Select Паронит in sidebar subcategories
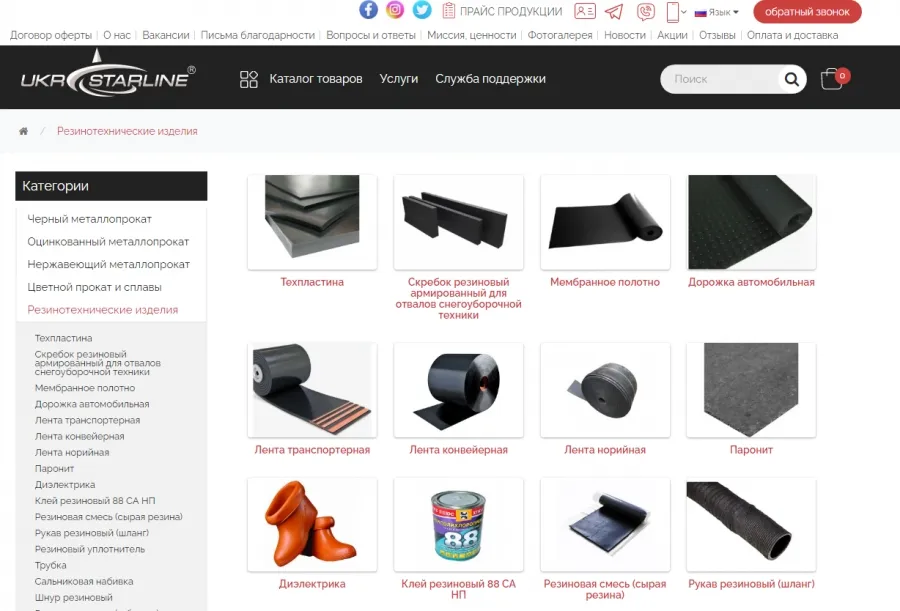 (55, 469)
